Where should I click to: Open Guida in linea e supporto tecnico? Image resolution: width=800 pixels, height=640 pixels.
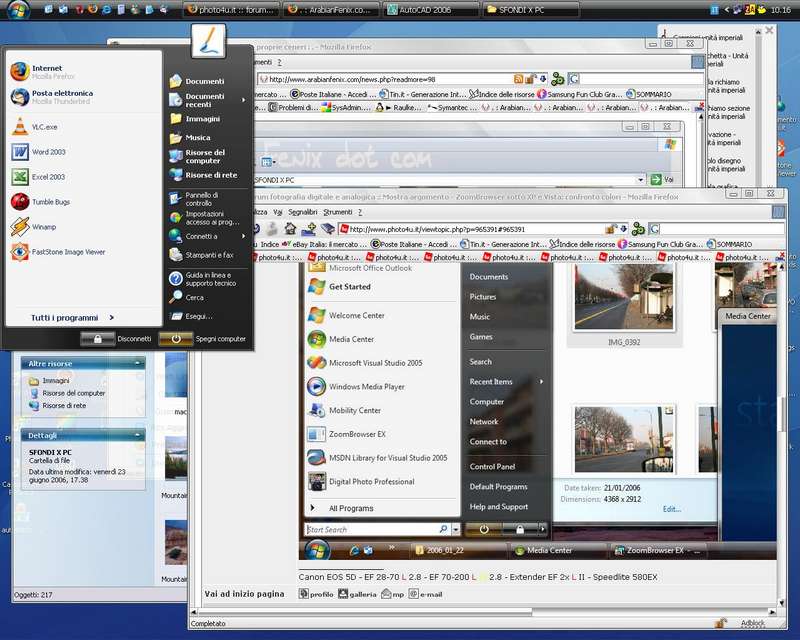click(203, 279)
